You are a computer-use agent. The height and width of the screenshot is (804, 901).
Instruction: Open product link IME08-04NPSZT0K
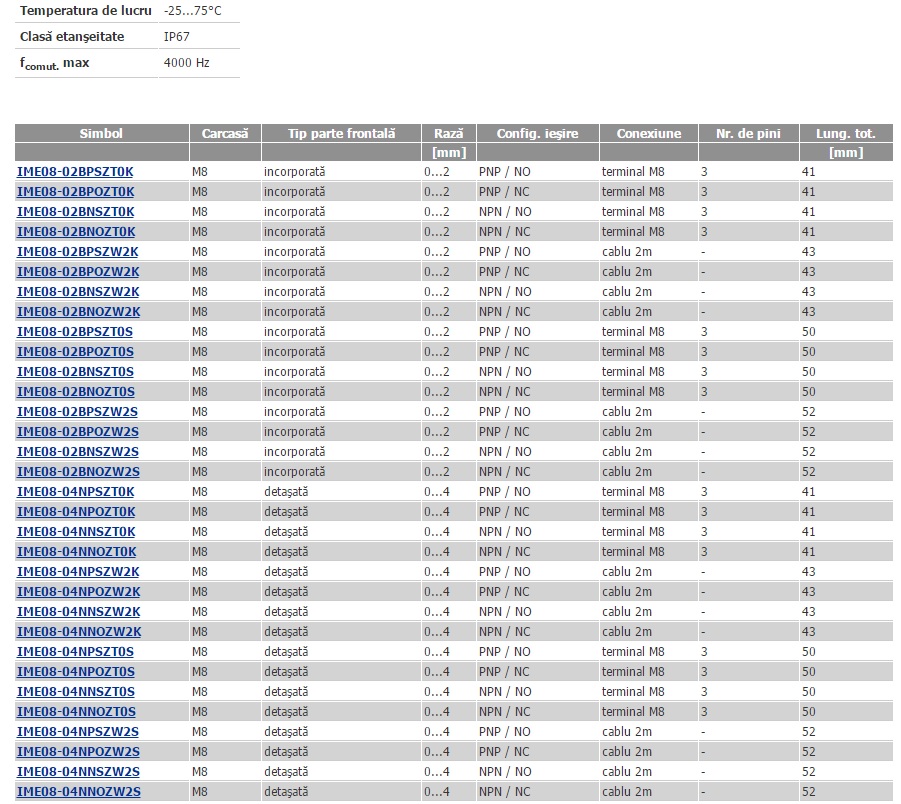click(76, 492)
